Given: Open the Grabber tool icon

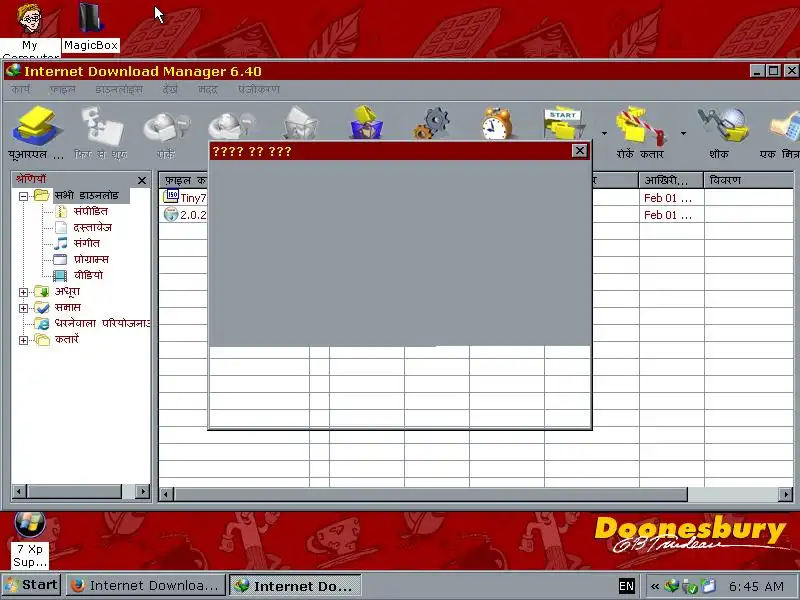Looking at the screenshot, I should point(722,124).
